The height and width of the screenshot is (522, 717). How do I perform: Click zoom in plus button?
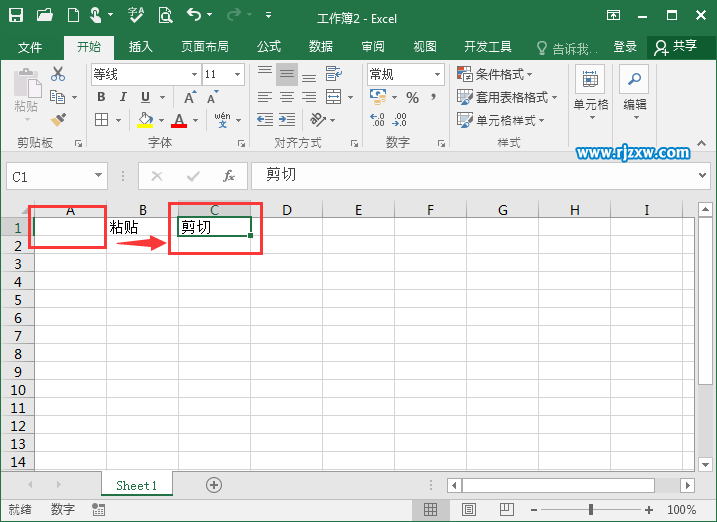(649, 510)
